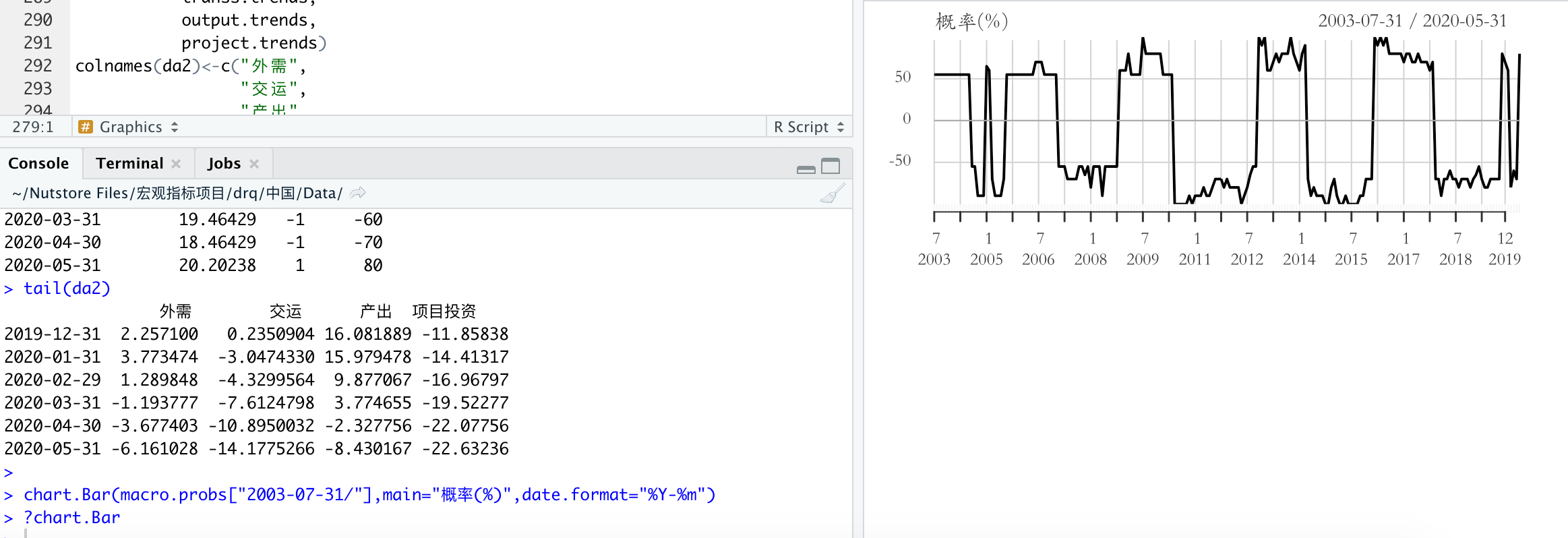The width and height of the screenshot is (1568, 538).
Task: Click the 交运 column header
Action: (x=285, y=311)
